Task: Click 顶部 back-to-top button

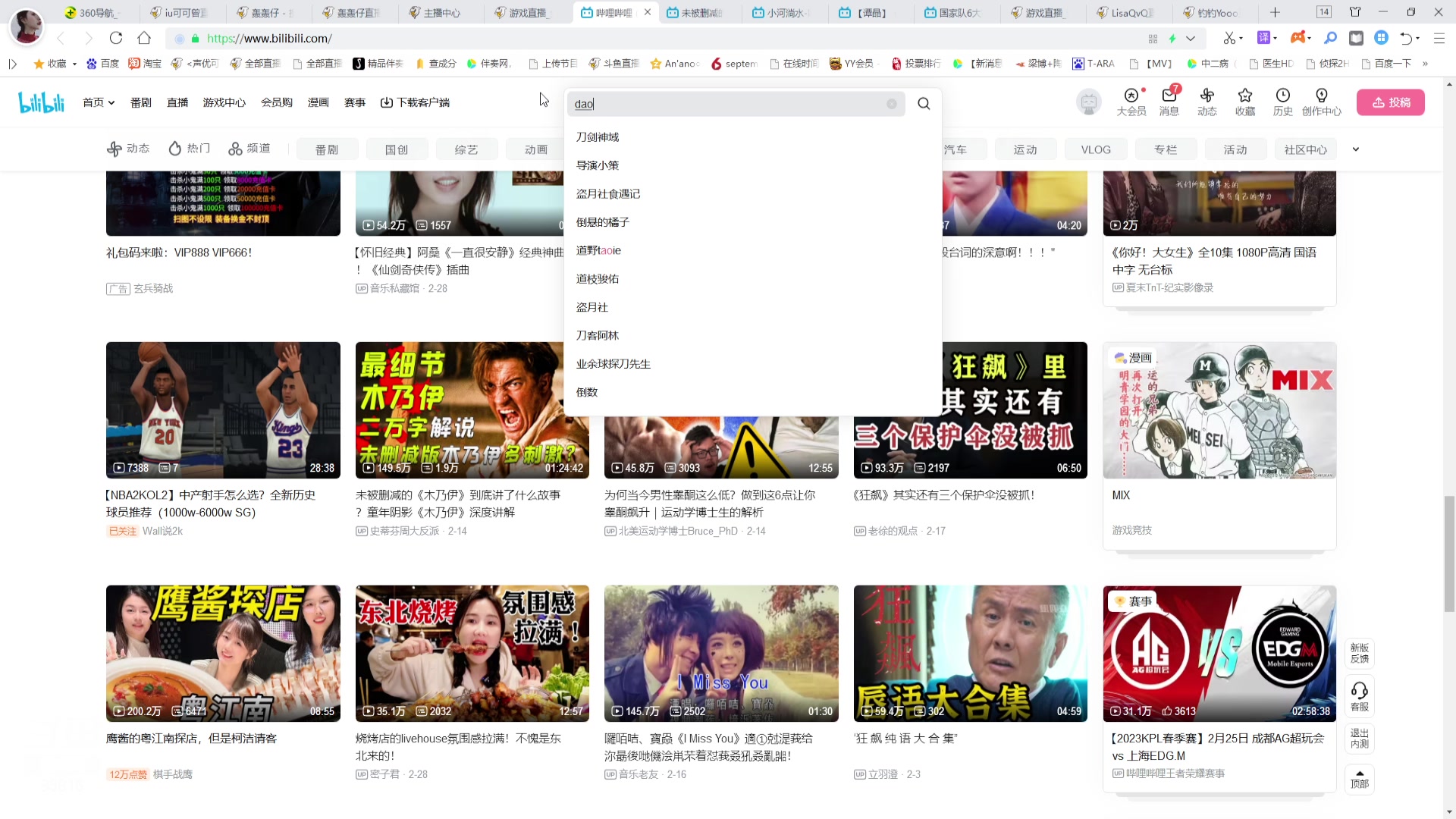Action: pos(1360,779)
